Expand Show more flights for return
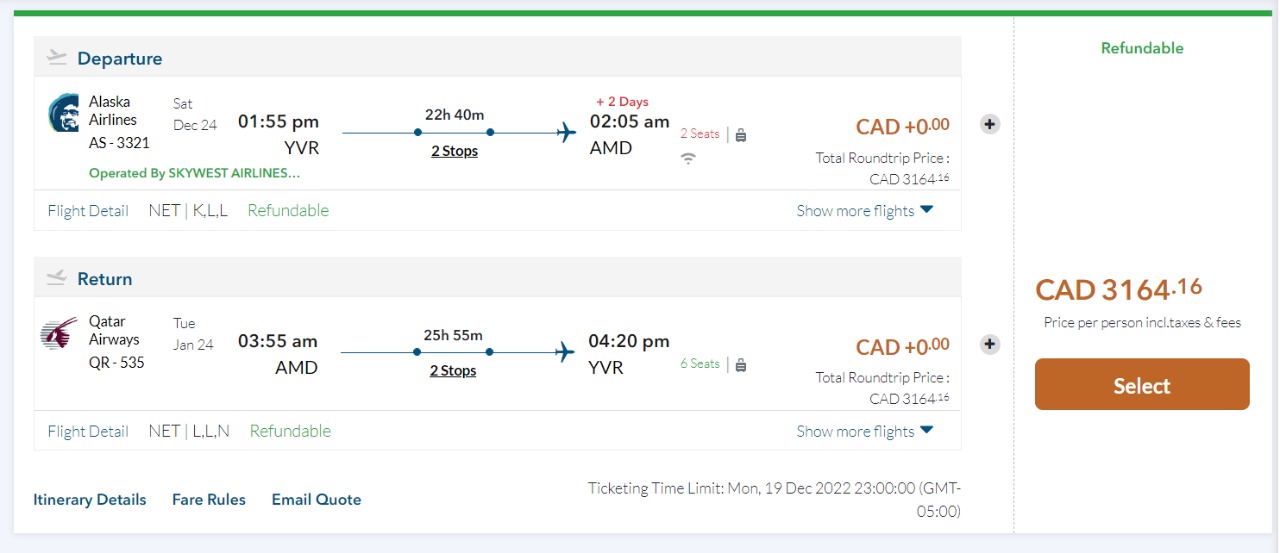This screenshot has width=1280, height=553. click(x=865, y=431)
